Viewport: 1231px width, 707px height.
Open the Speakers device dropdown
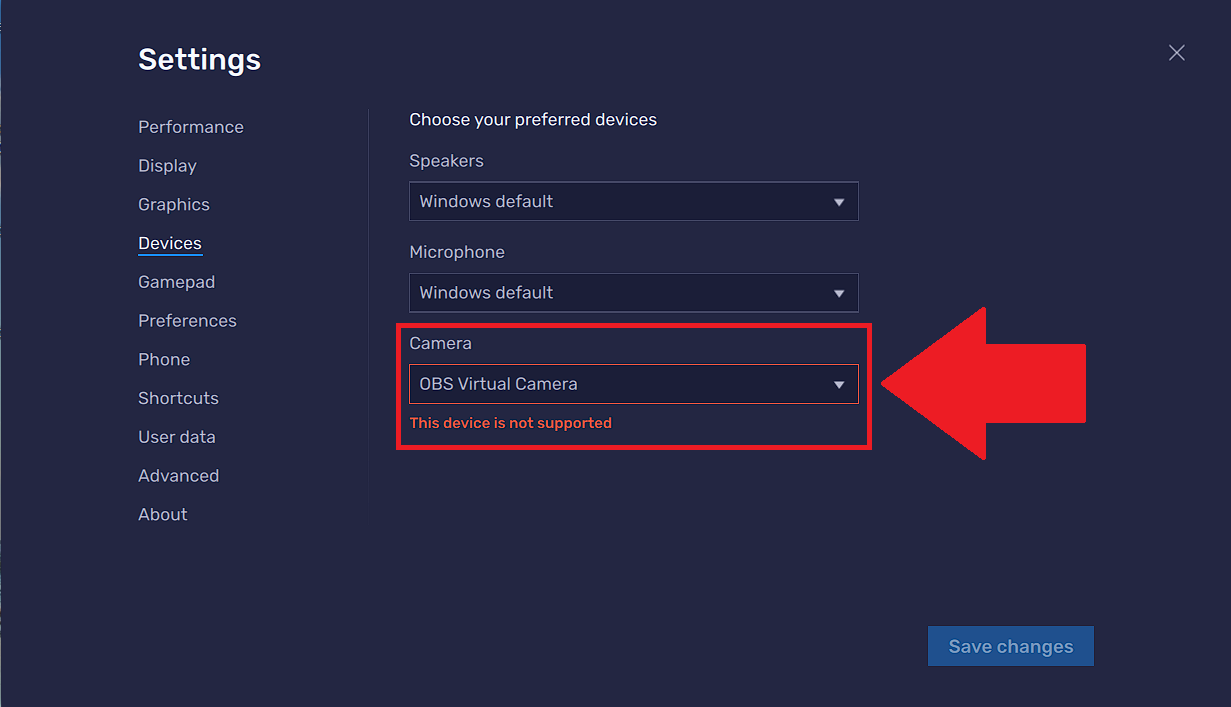coord(634,201)
